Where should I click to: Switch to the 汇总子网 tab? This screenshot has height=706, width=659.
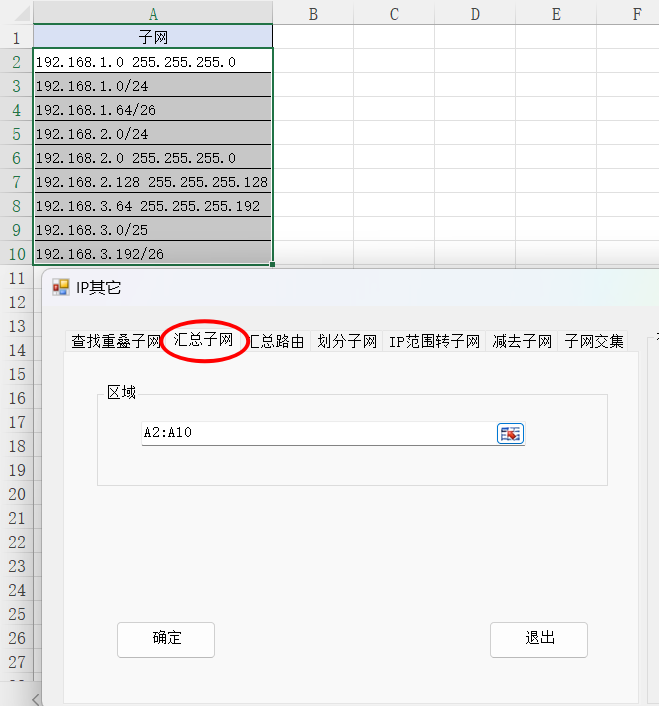coord(203,339)
